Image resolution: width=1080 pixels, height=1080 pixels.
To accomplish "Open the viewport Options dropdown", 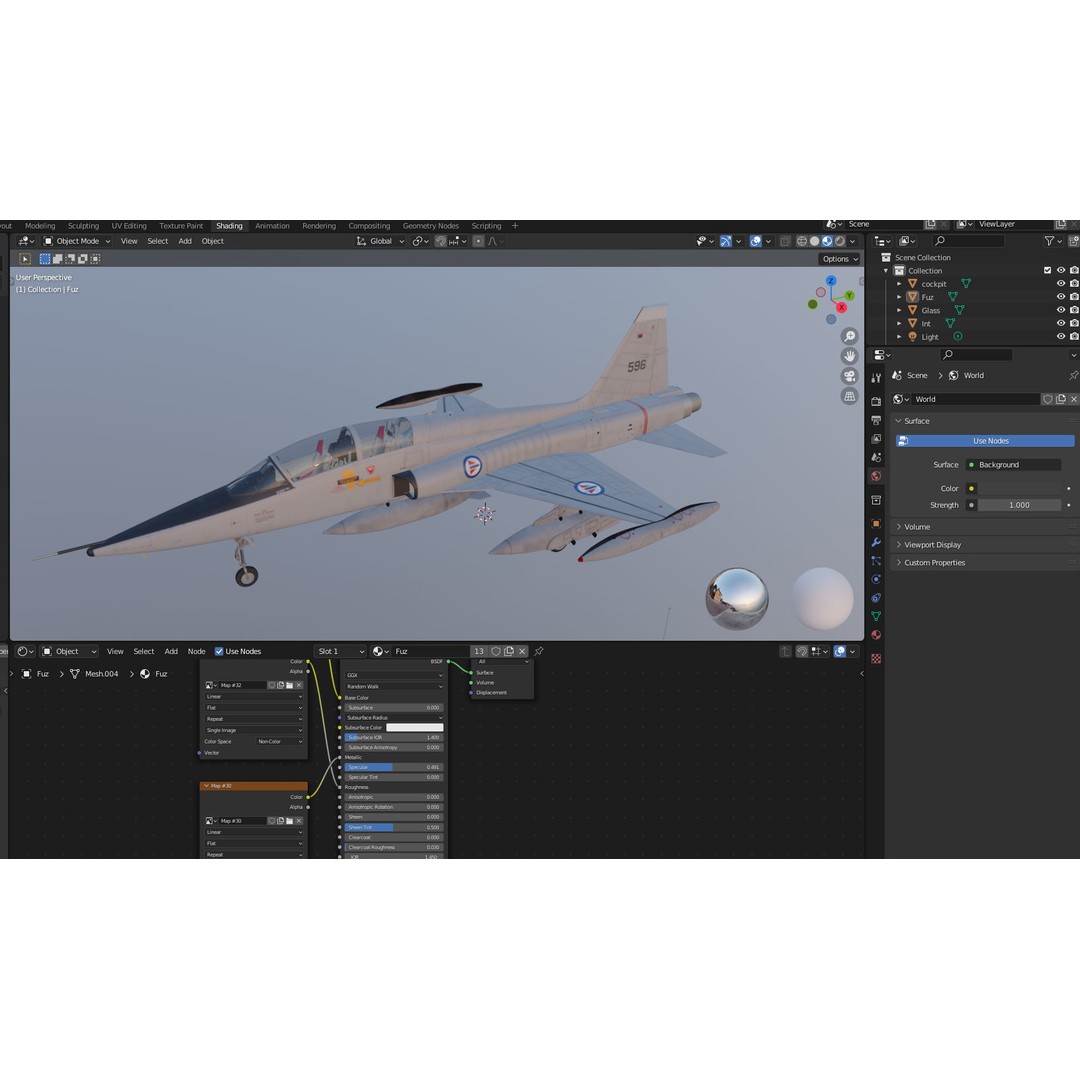I will [840, 259].
